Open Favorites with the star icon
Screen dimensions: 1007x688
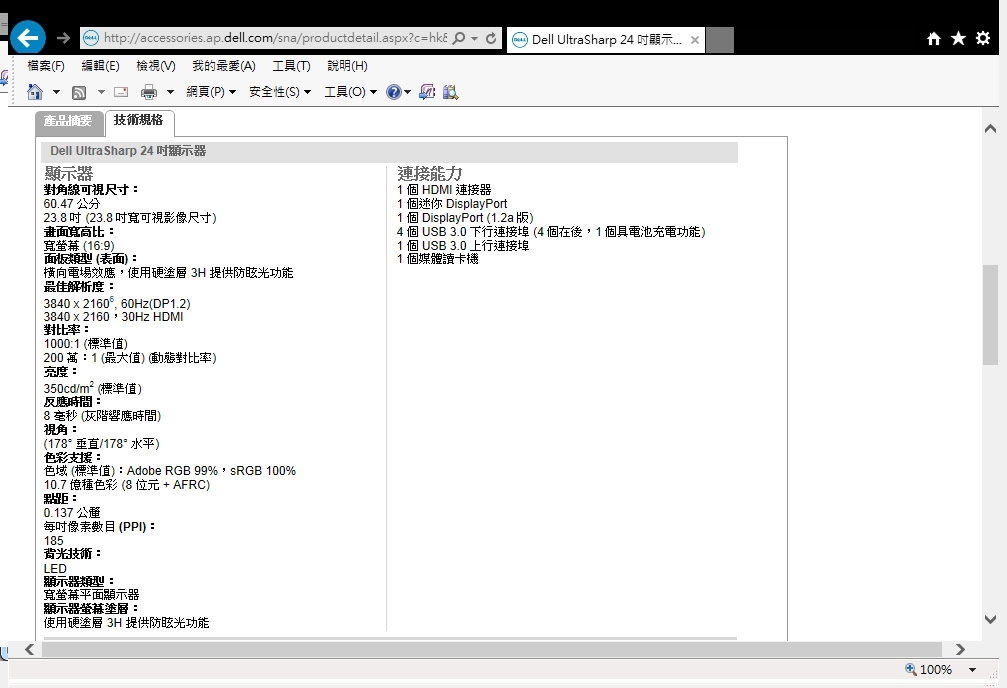pos(958,39)
